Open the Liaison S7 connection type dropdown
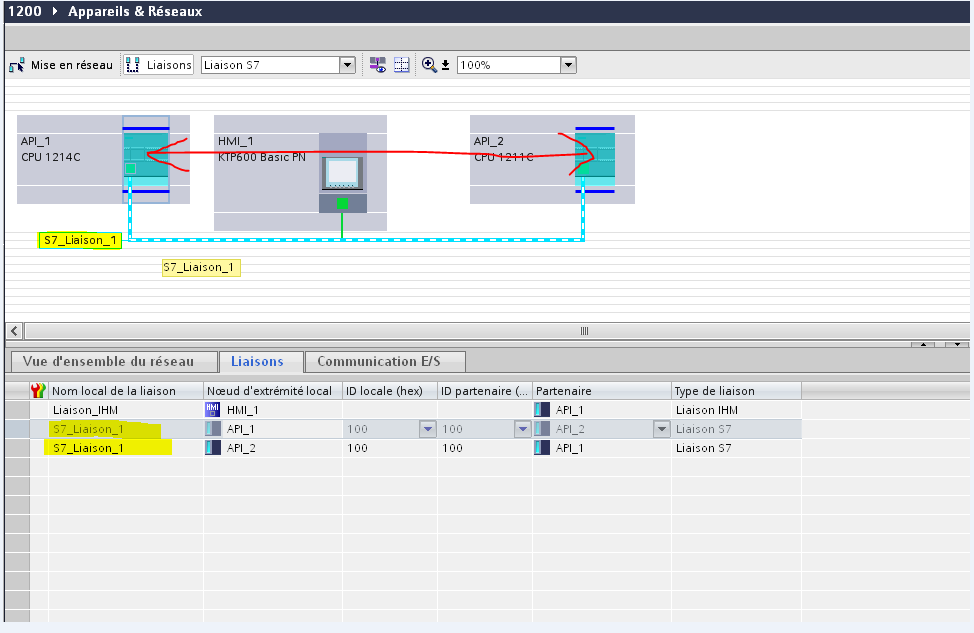This screenshot has width=974, height=633. 347,65
